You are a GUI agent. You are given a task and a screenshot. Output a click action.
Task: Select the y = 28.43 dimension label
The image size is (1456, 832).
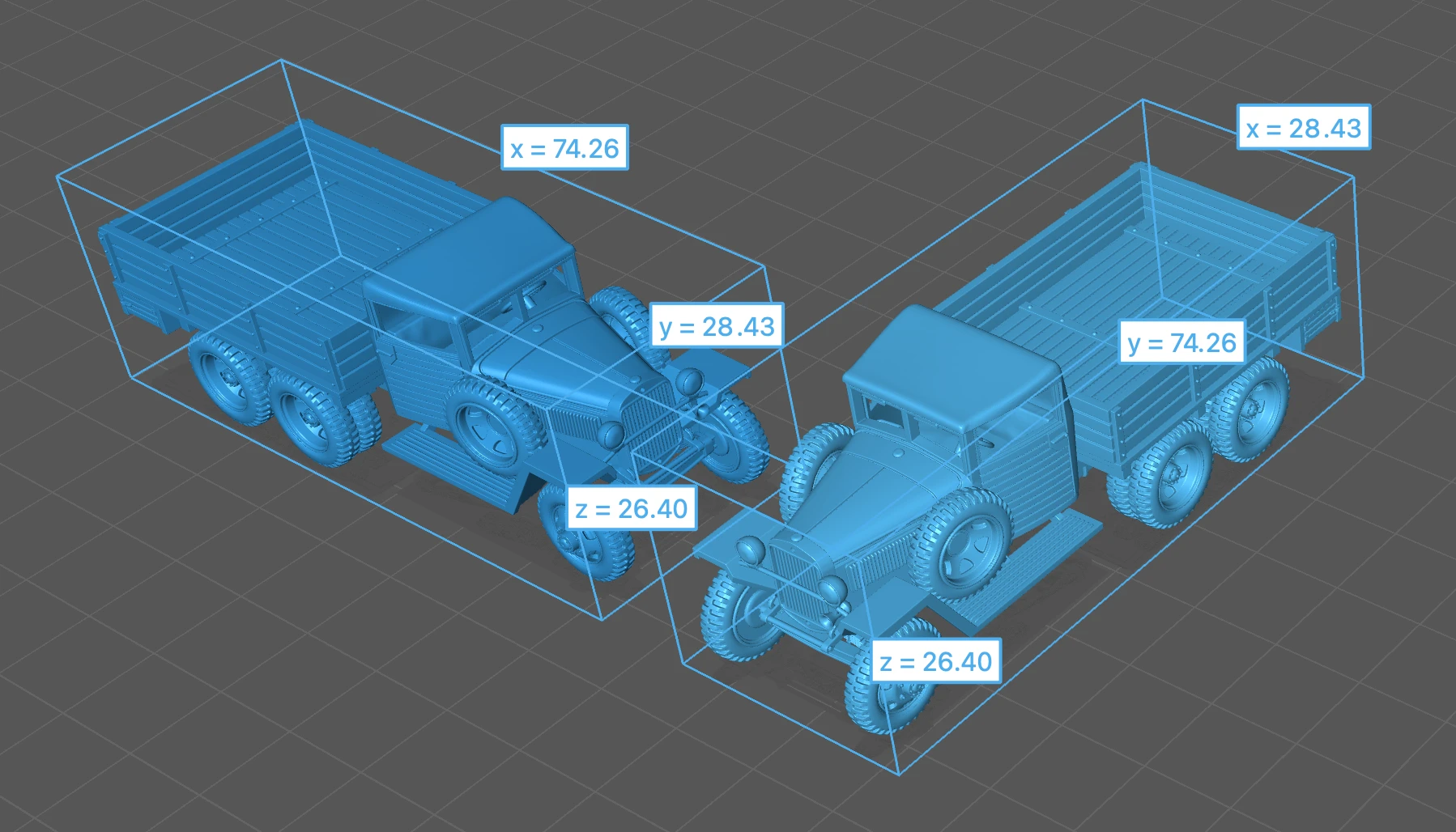pyautogui.click(x=717, y=325)
